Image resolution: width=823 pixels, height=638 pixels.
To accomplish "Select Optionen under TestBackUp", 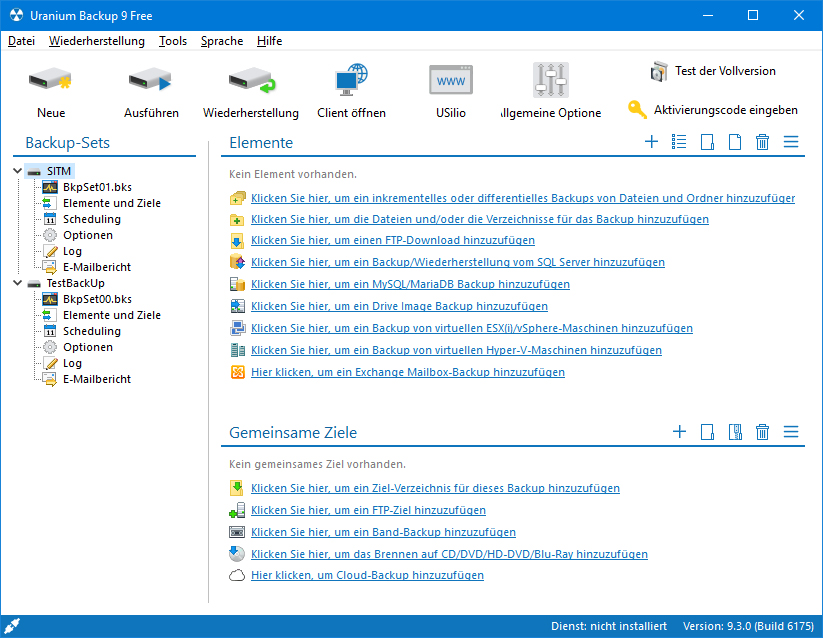I will coord(88,347).
